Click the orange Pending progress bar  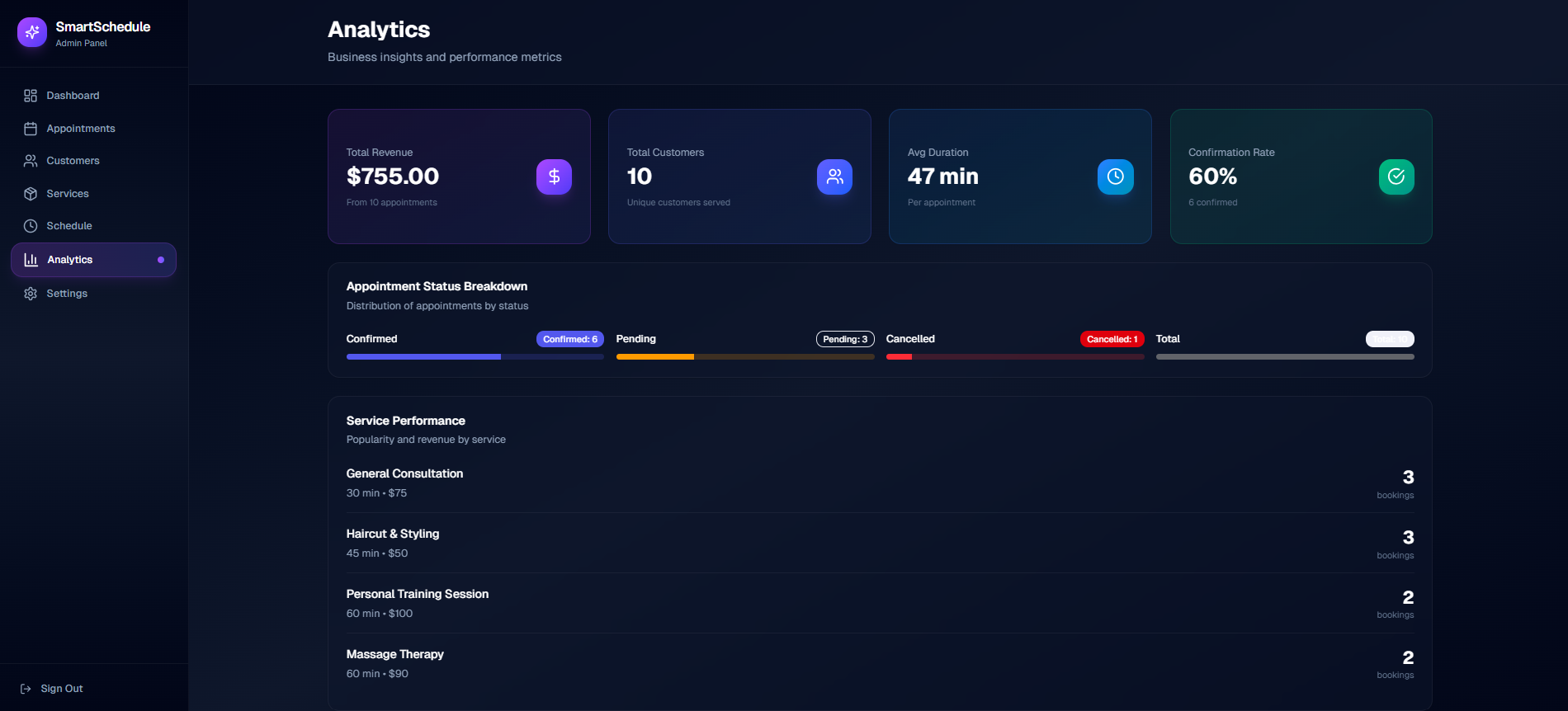[744, 357]
